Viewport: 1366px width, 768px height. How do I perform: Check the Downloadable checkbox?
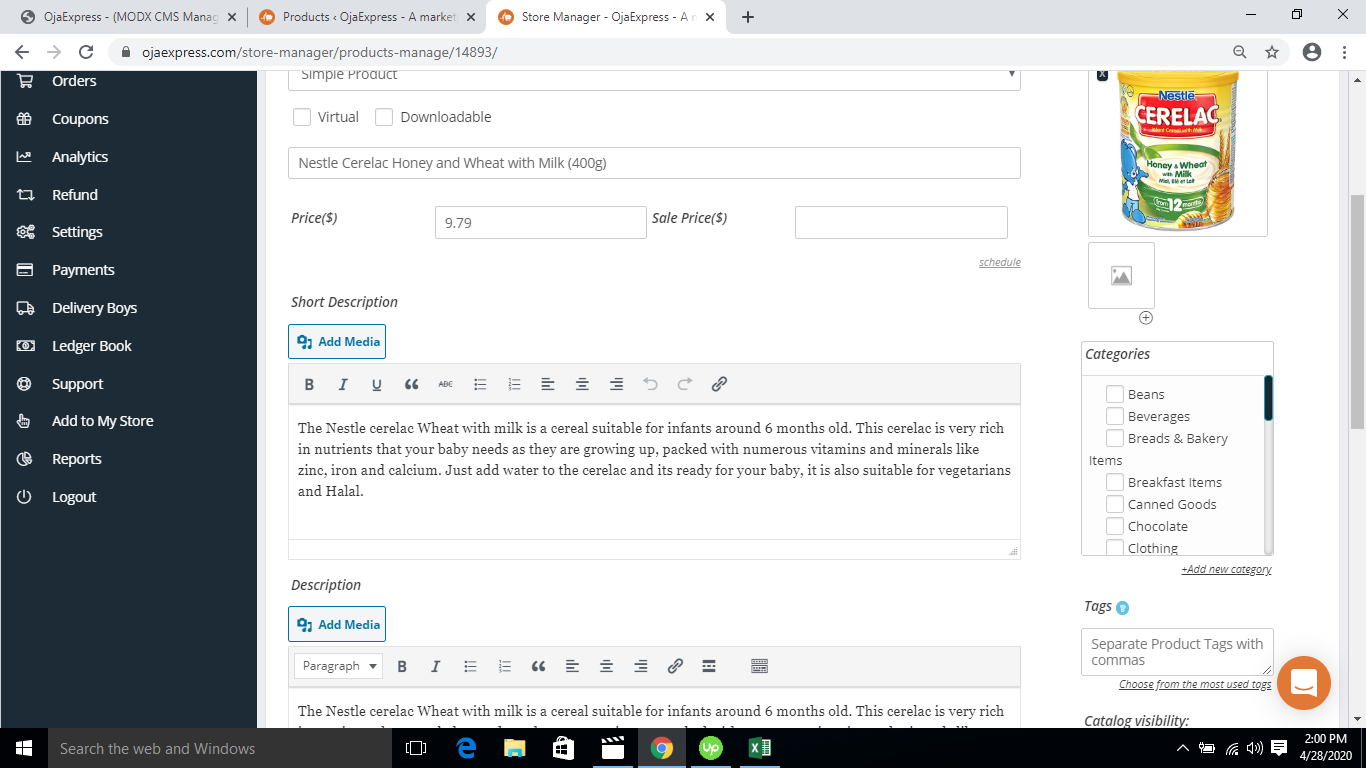(384, 117)
